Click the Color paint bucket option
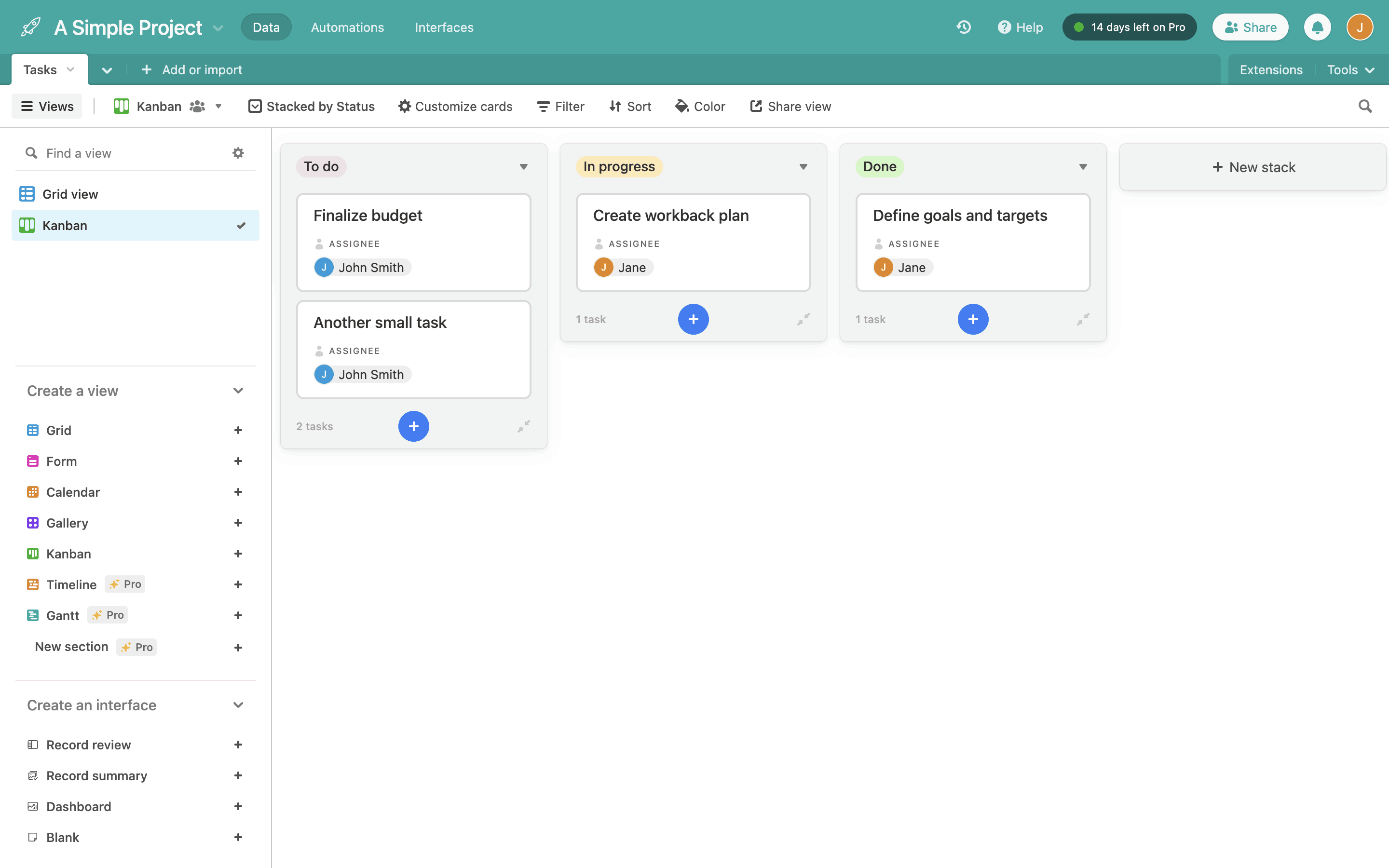 point(700,106)
